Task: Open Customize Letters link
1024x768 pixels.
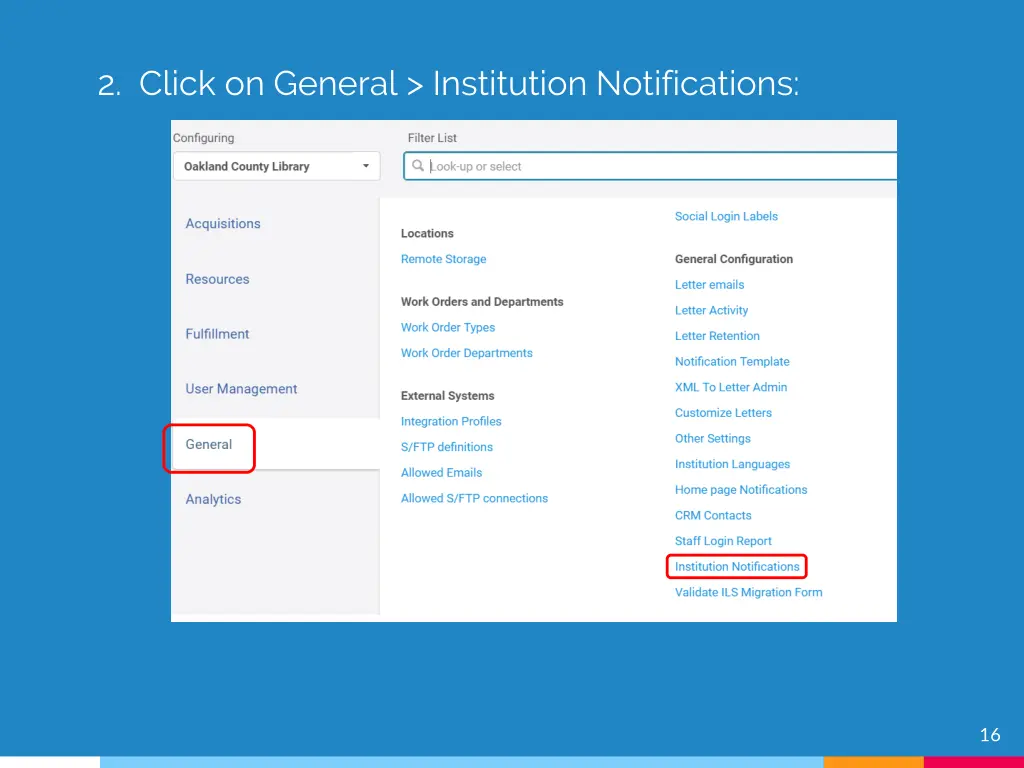Action: pos(723,413)
